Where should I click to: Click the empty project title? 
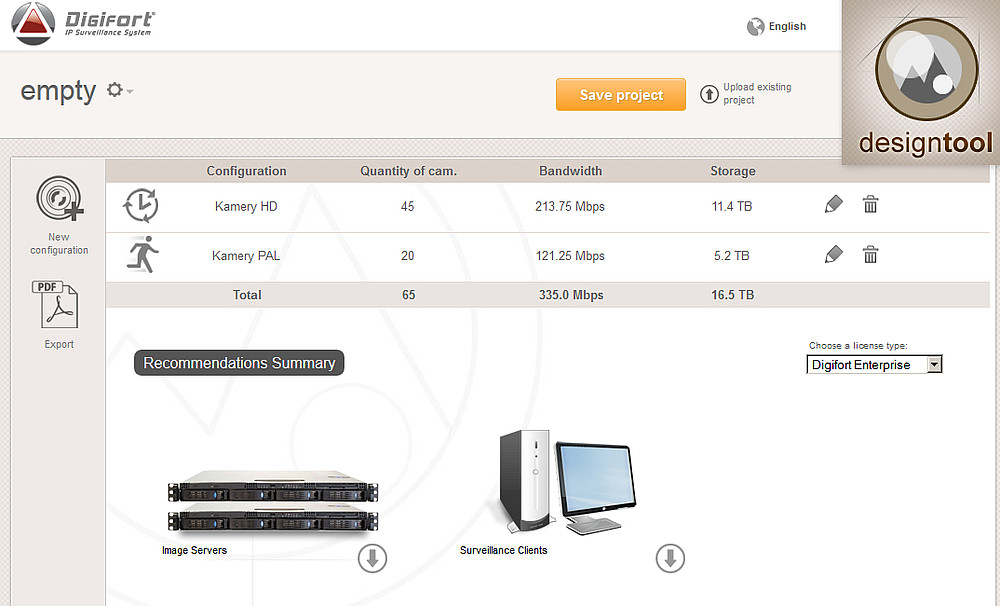tap(58, 91)
